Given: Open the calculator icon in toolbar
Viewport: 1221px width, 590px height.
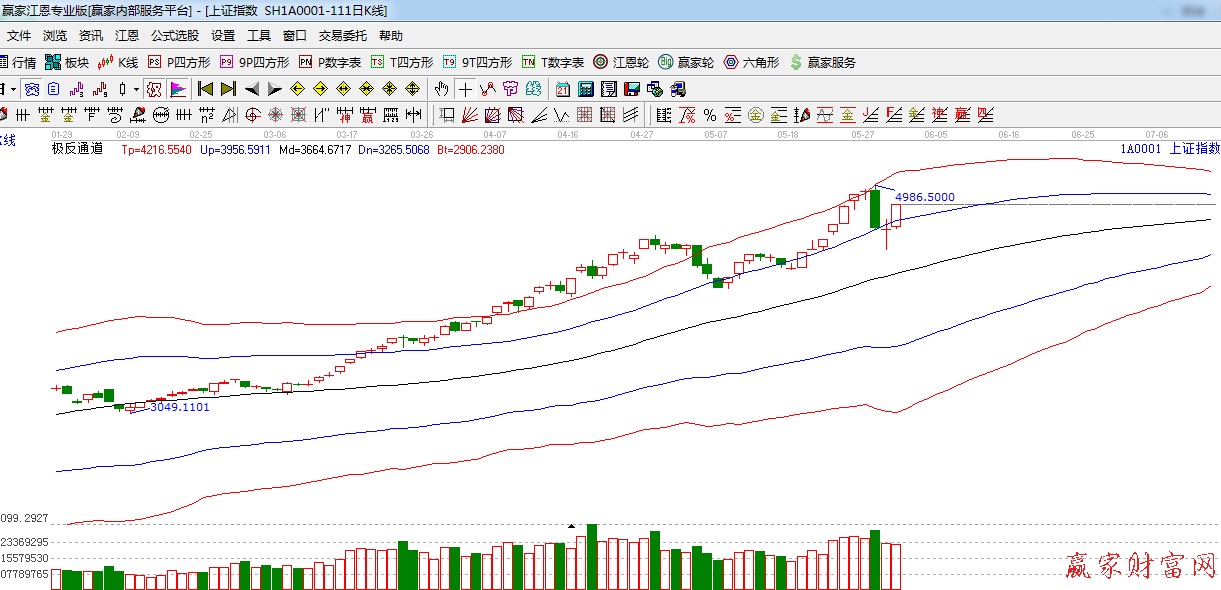Looking at the screenshot, I should pos(586,89).
